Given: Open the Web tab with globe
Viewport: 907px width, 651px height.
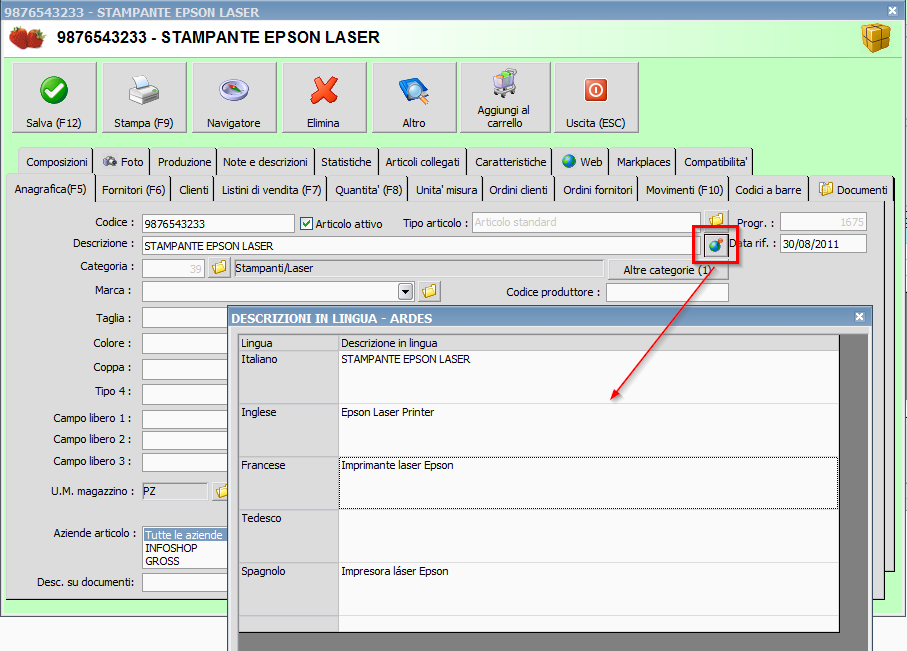Looking at the screenshot, I should coord(582,162).
